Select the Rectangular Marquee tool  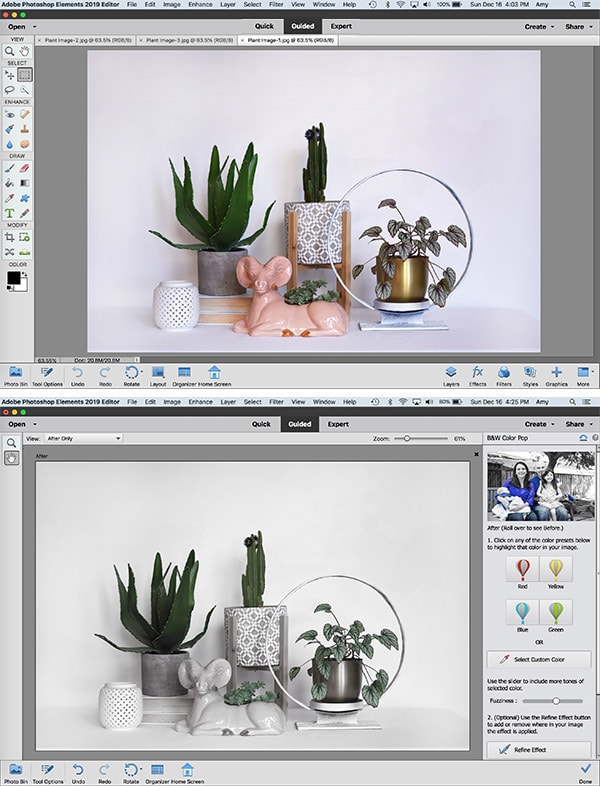[24, 75]
